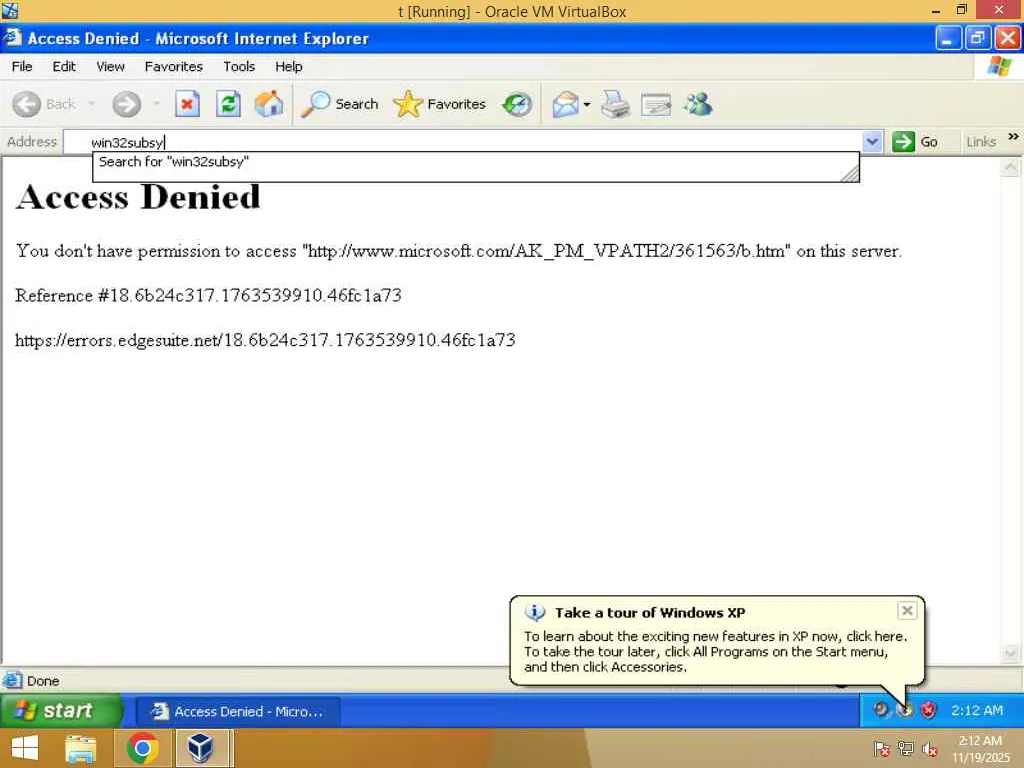Click the VirtualBox window title icon

[x=10, y=10]
